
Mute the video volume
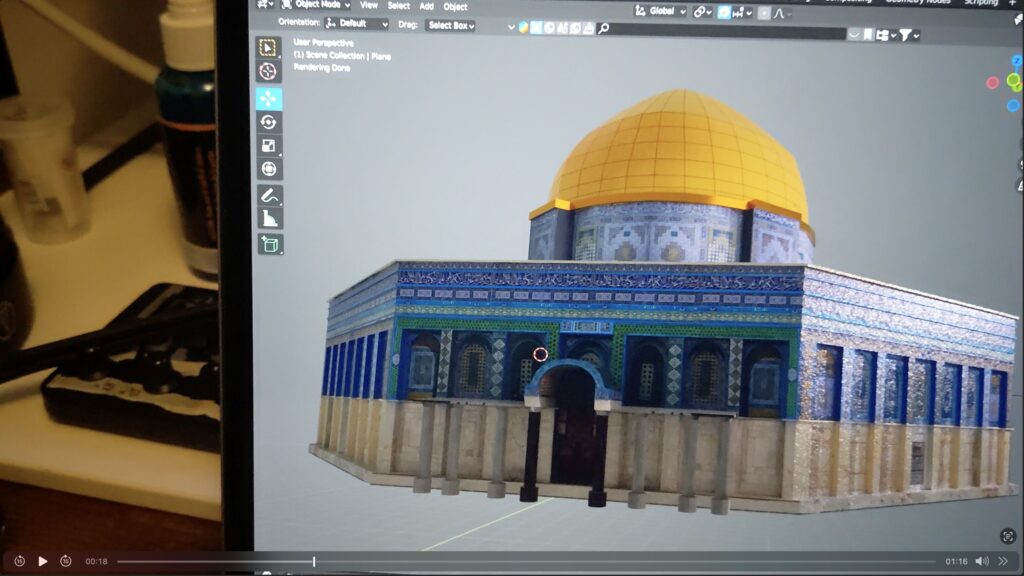tap(982, 561)
